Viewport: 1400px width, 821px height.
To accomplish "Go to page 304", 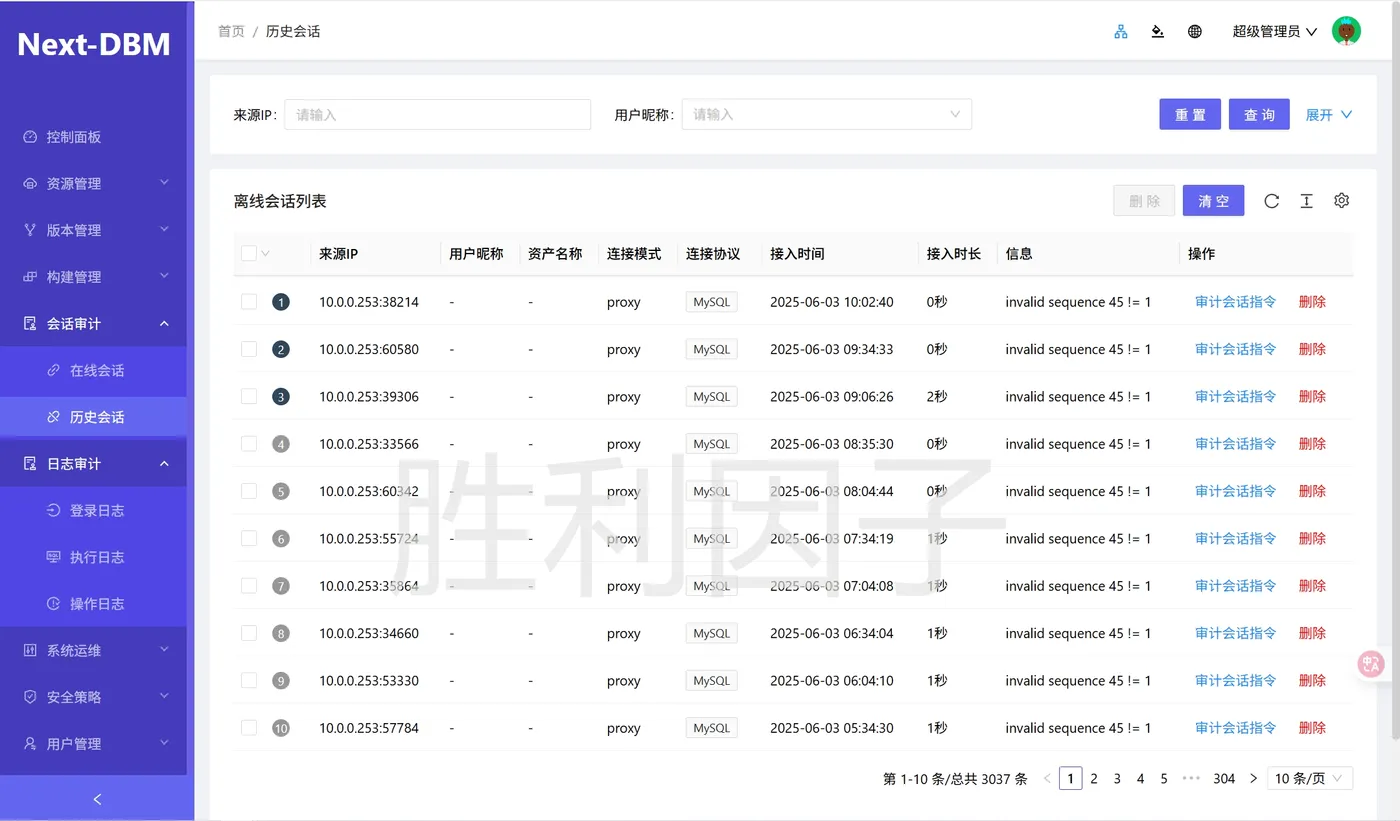I will 1224,778.
